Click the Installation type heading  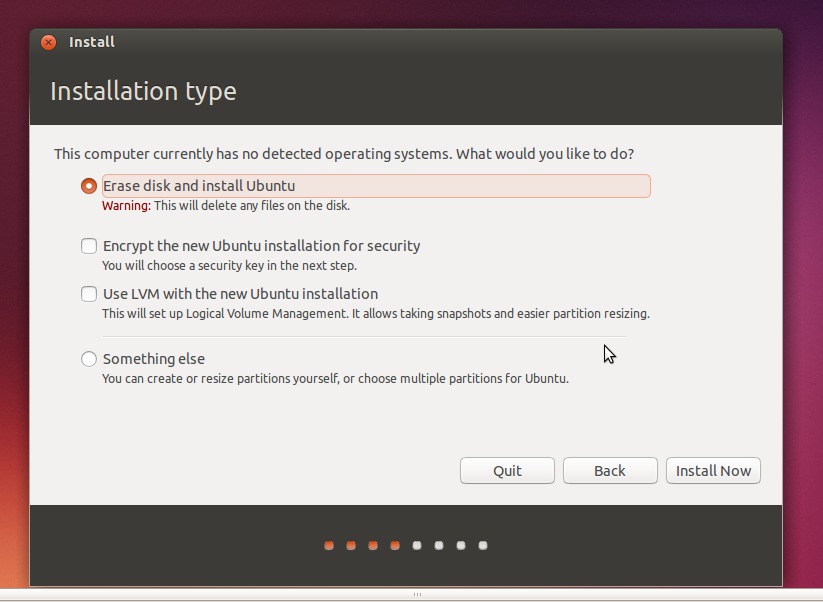tap(143, 91)
